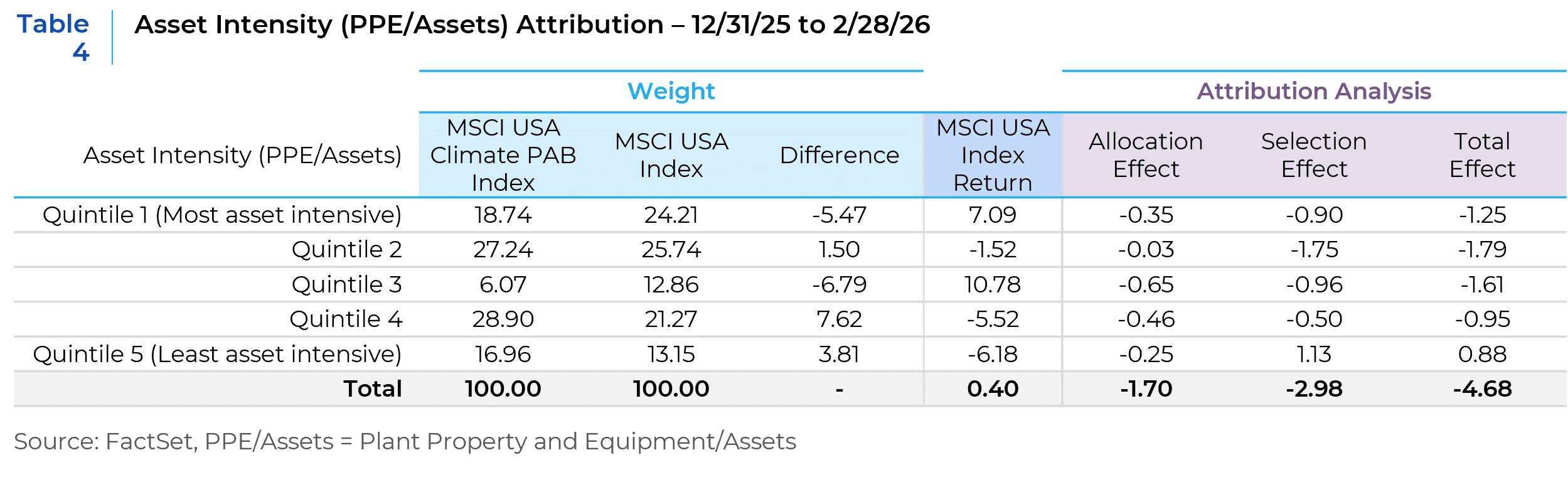This screenshot has height=482, width=1568.
Task: Select the 'Attribution Analysis' group header
Action: pyautogui.click(x=1314, y=92)
